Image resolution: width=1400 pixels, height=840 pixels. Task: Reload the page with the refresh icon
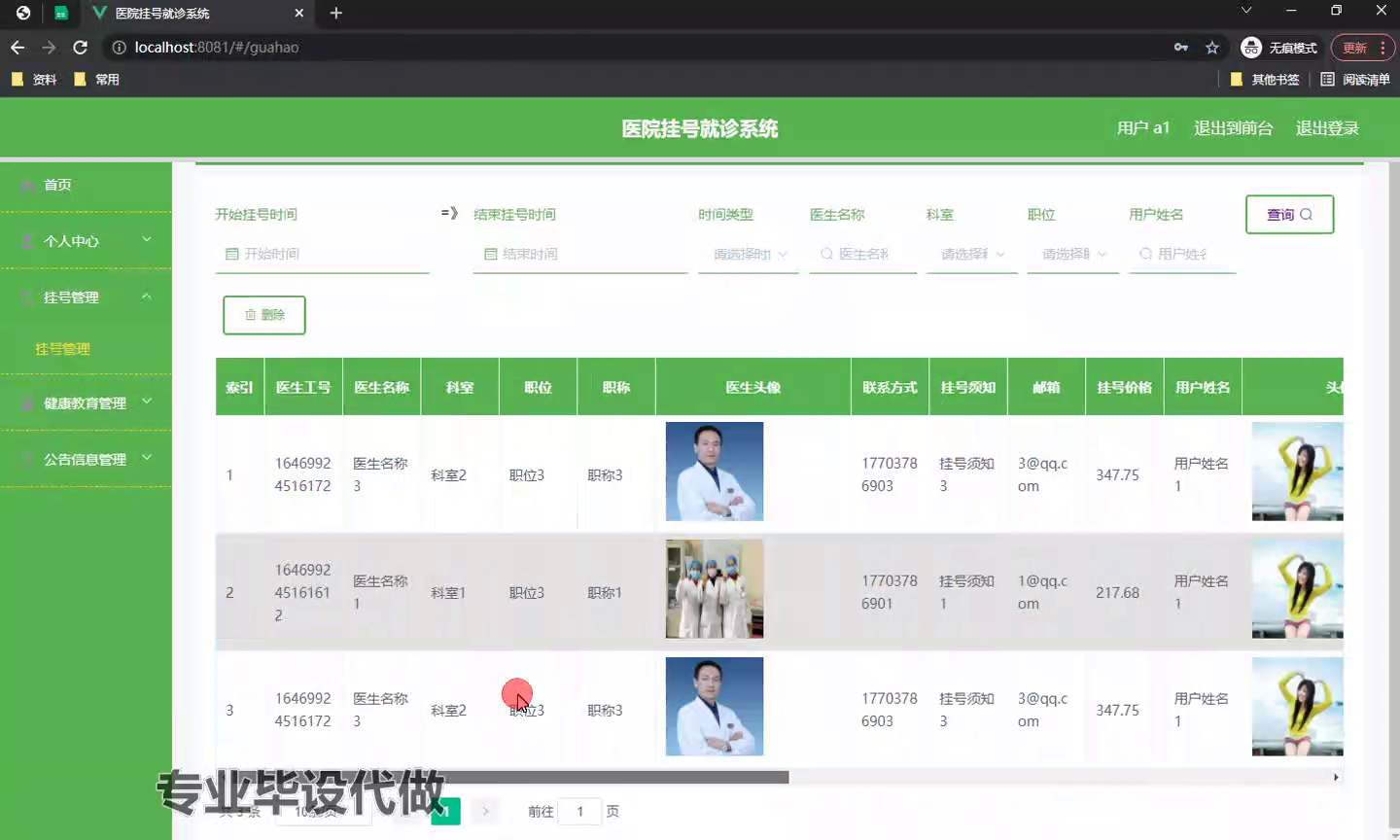(x=81, y=47)
